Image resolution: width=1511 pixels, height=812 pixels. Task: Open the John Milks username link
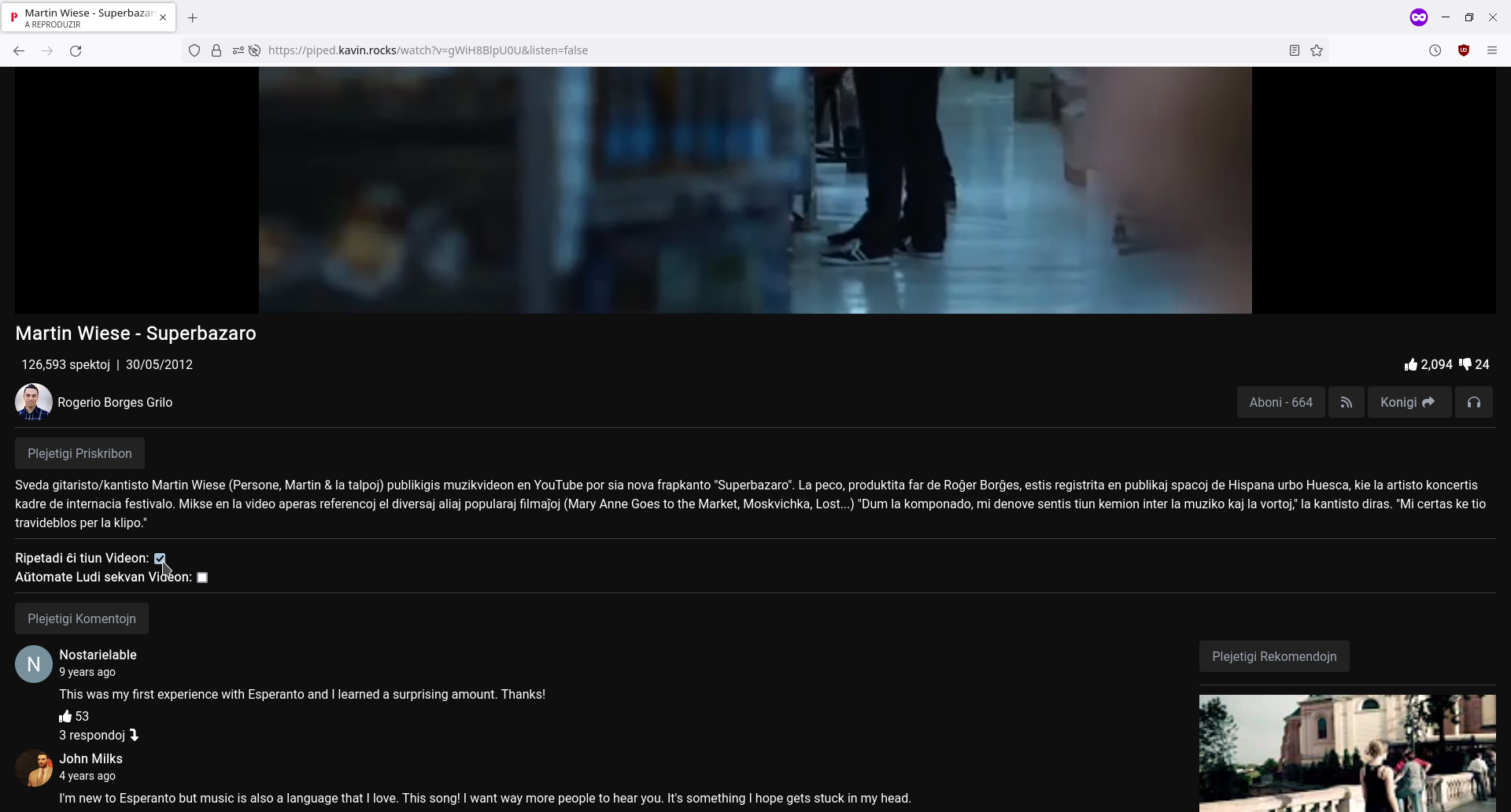91,758
